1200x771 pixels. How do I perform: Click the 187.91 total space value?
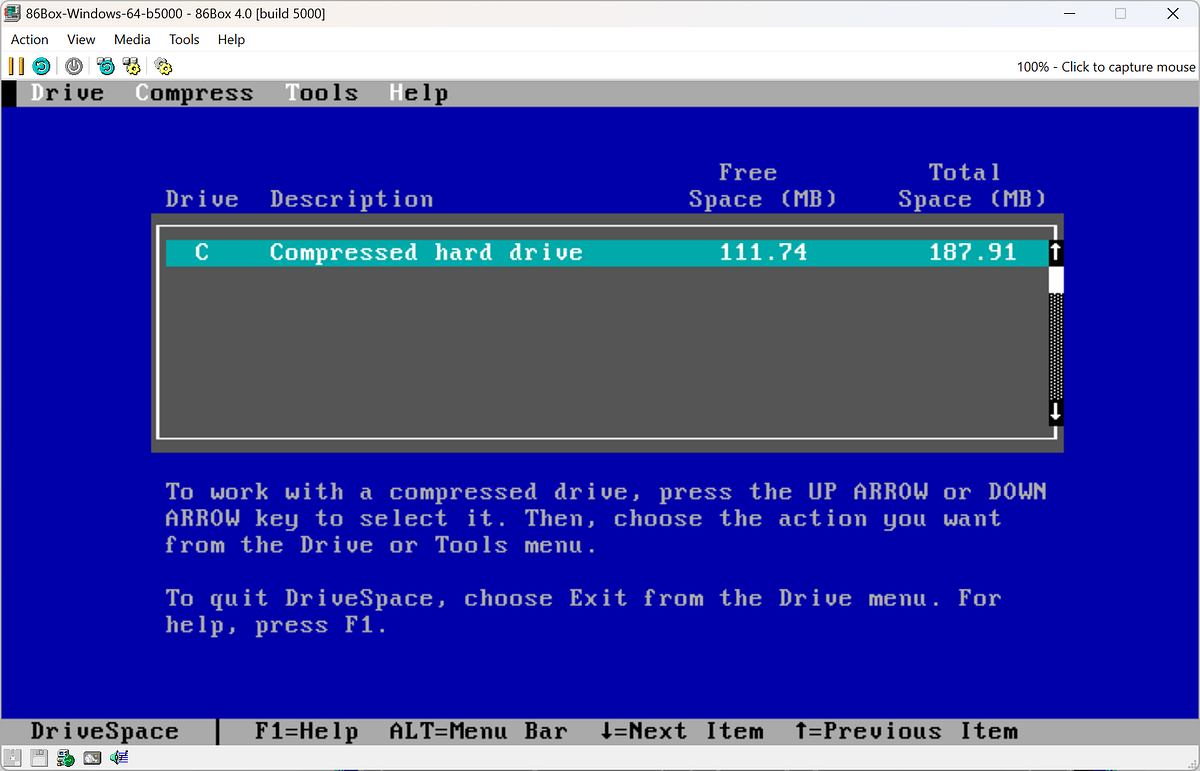pyautogui.click(x=973, y=252)
